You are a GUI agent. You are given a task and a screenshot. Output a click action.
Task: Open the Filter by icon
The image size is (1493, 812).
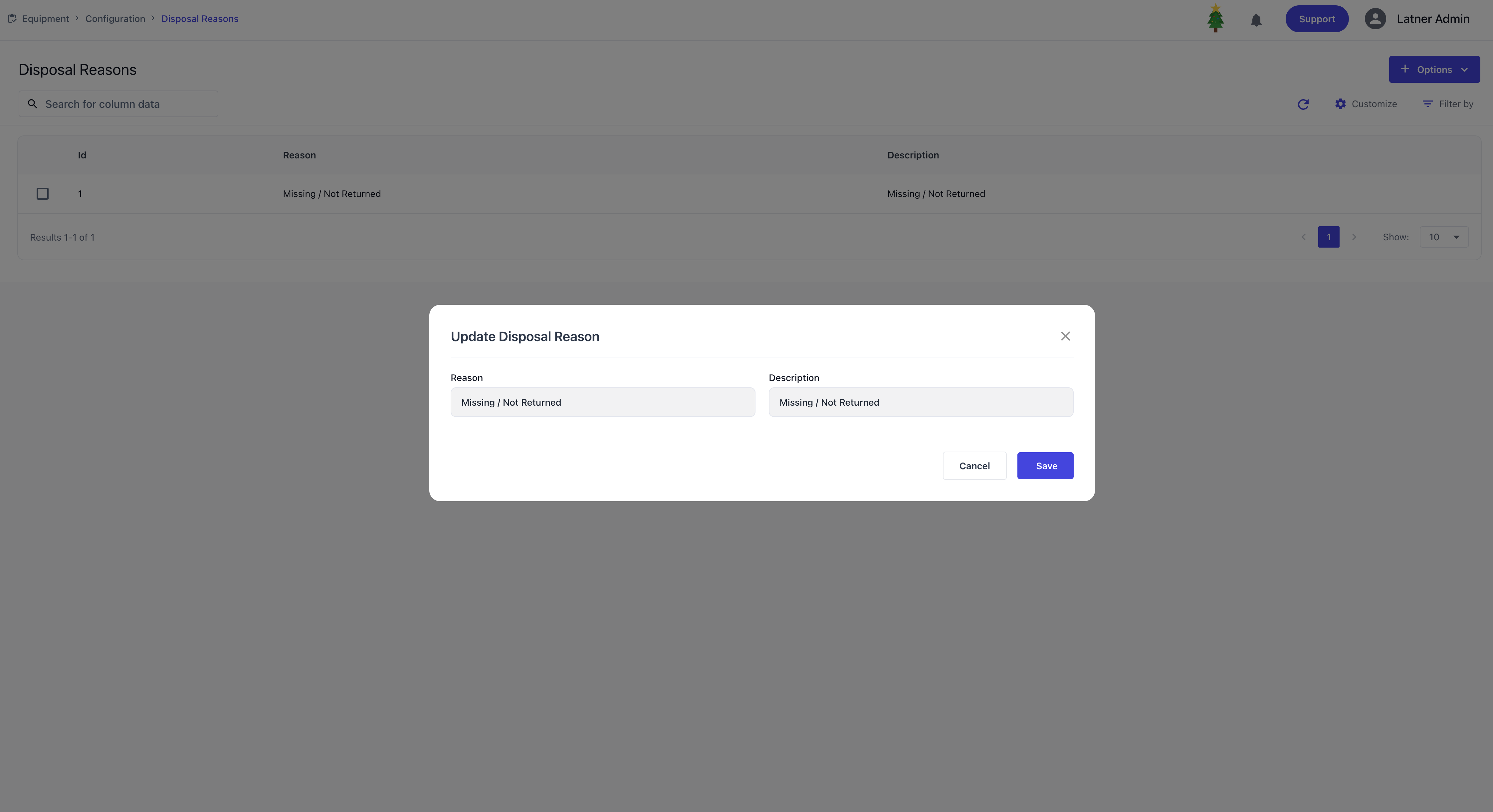(x=1427, y=104)
